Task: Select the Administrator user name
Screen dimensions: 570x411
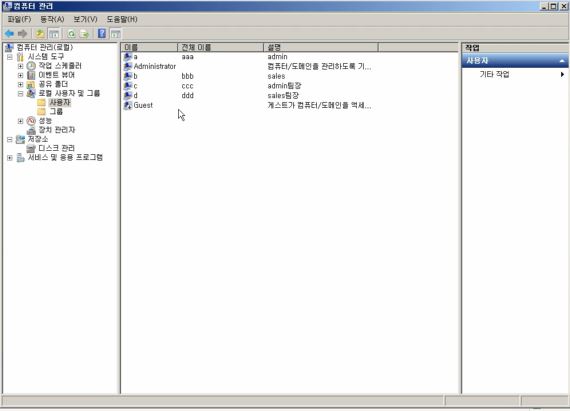Action: click(154, 67)
